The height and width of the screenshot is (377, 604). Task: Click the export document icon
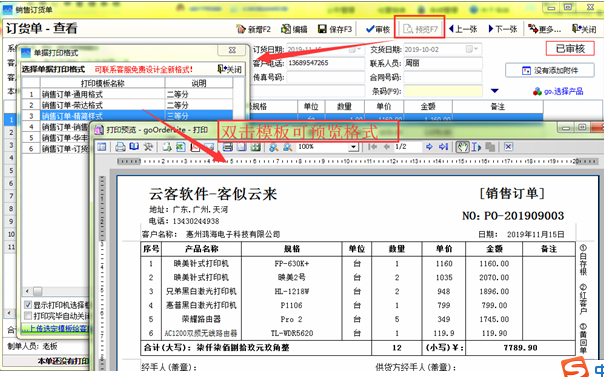click(x=167, y=147)
